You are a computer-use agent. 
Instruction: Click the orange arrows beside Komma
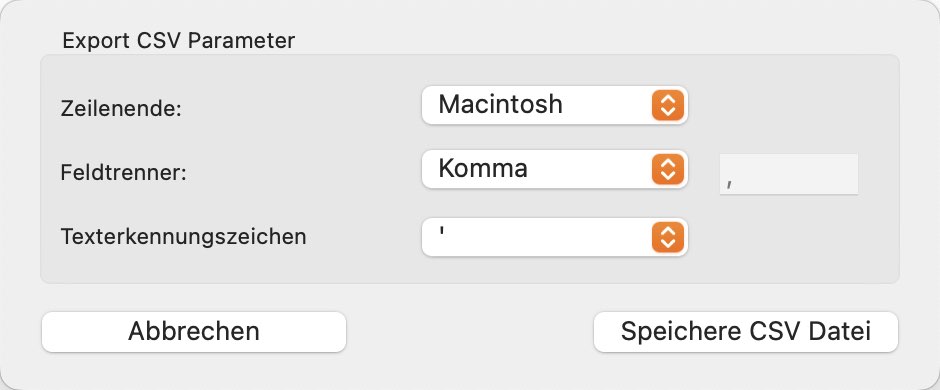point(668,170)
